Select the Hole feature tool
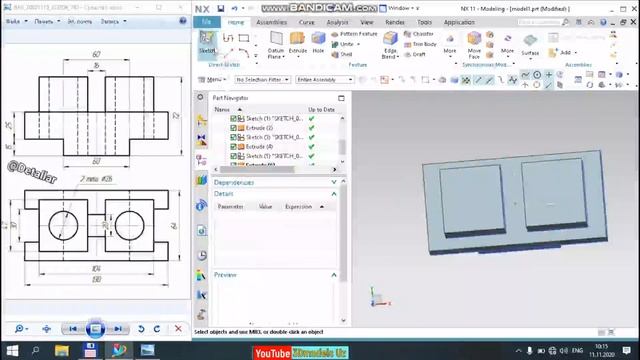640x360 pixels. pyautogui.click(x=318, y=42)
